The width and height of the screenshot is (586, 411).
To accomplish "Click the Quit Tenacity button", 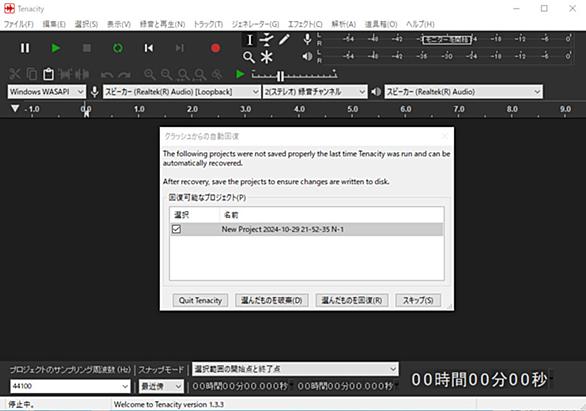I will point(200,300).
